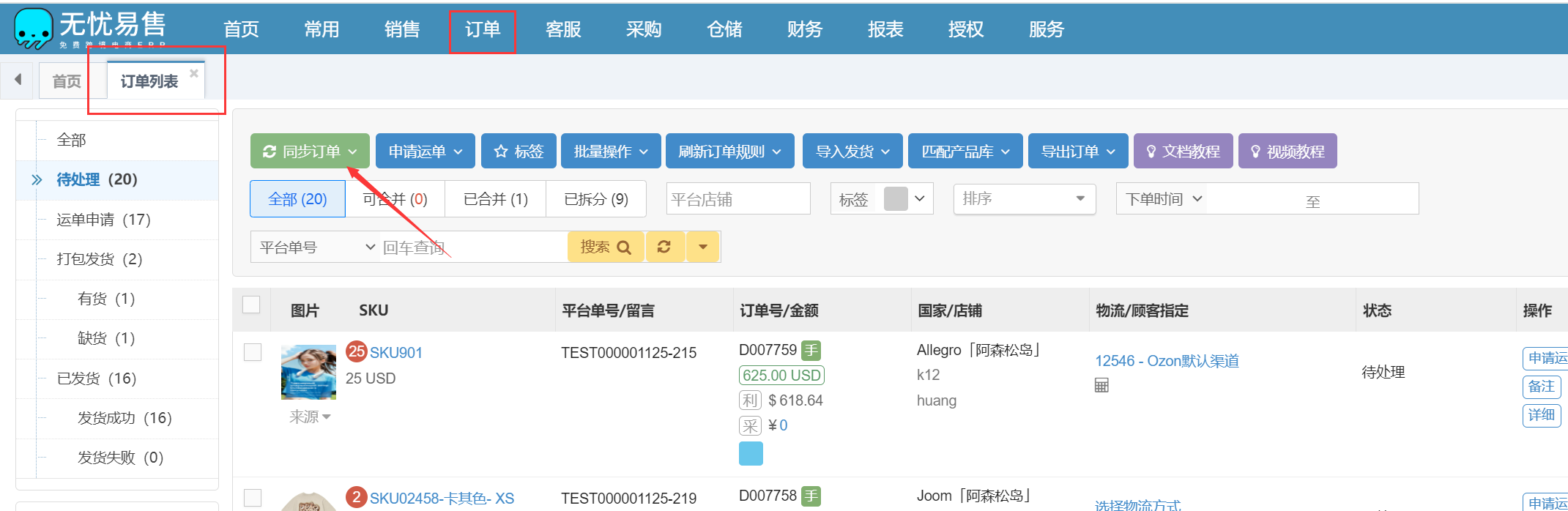This screenshot has width=1568, height=511.
Task: Tick the checkbox for order TEST000001125-219
Action: [x=253, y=498]
